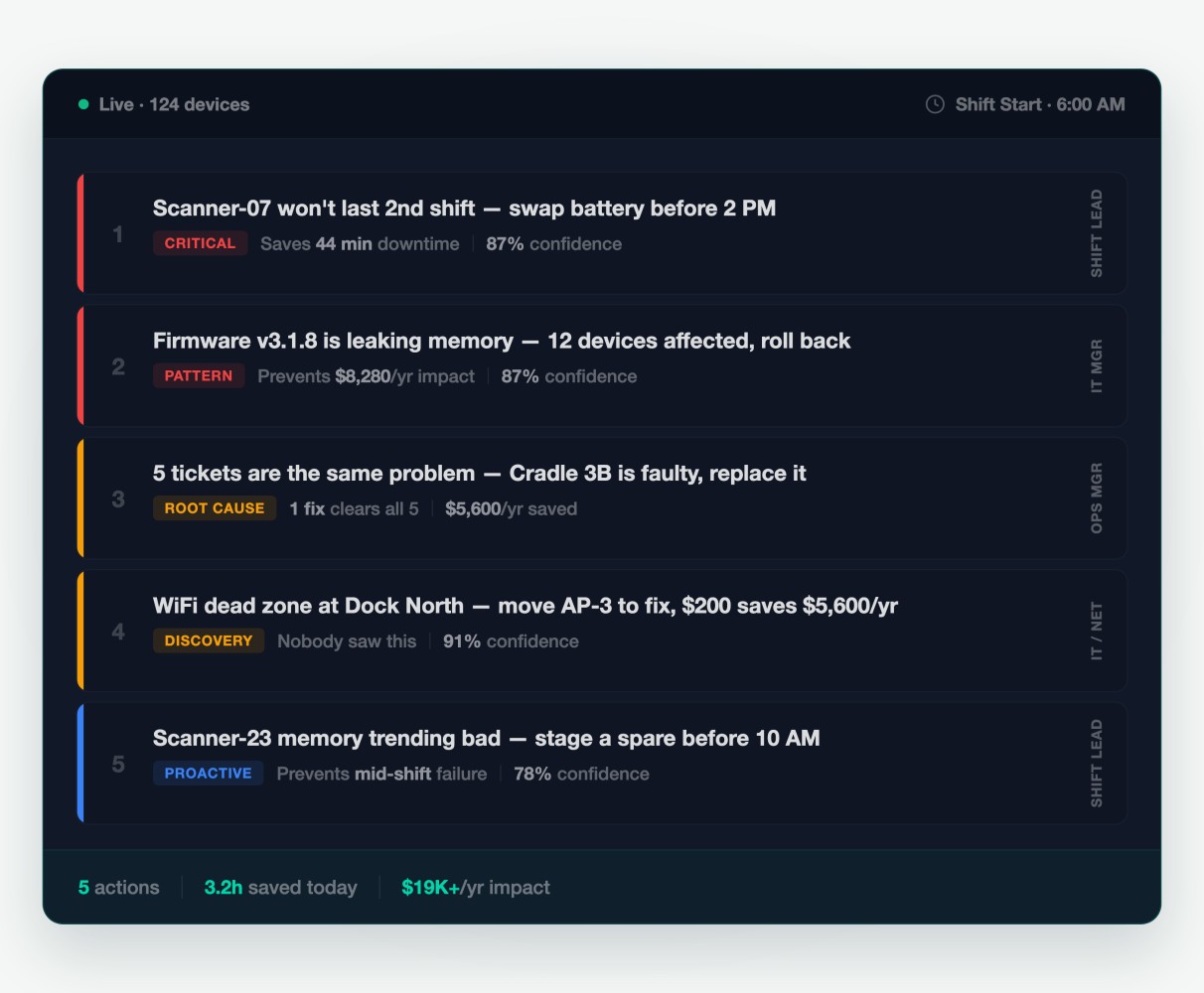Click rank number 5 on Scanner-23 row
1204x993 pixels.
point(118,764)
